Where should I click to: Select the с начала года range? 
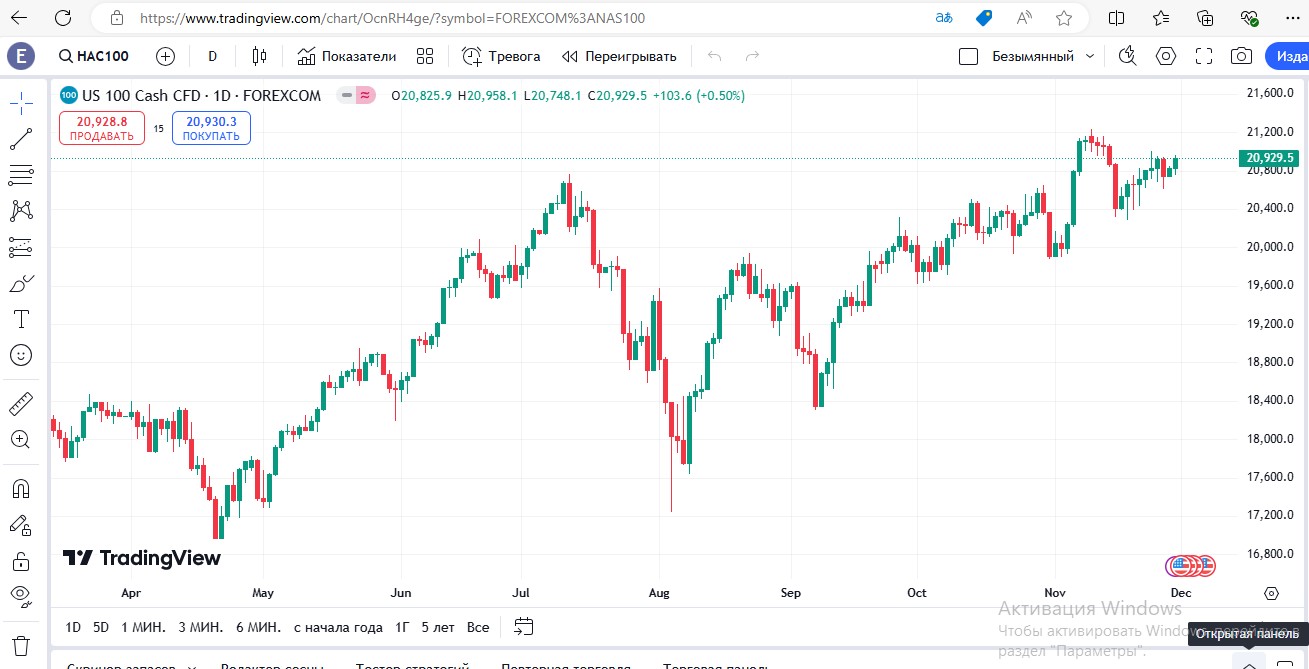pyautogui.click(x=338, y=627)
